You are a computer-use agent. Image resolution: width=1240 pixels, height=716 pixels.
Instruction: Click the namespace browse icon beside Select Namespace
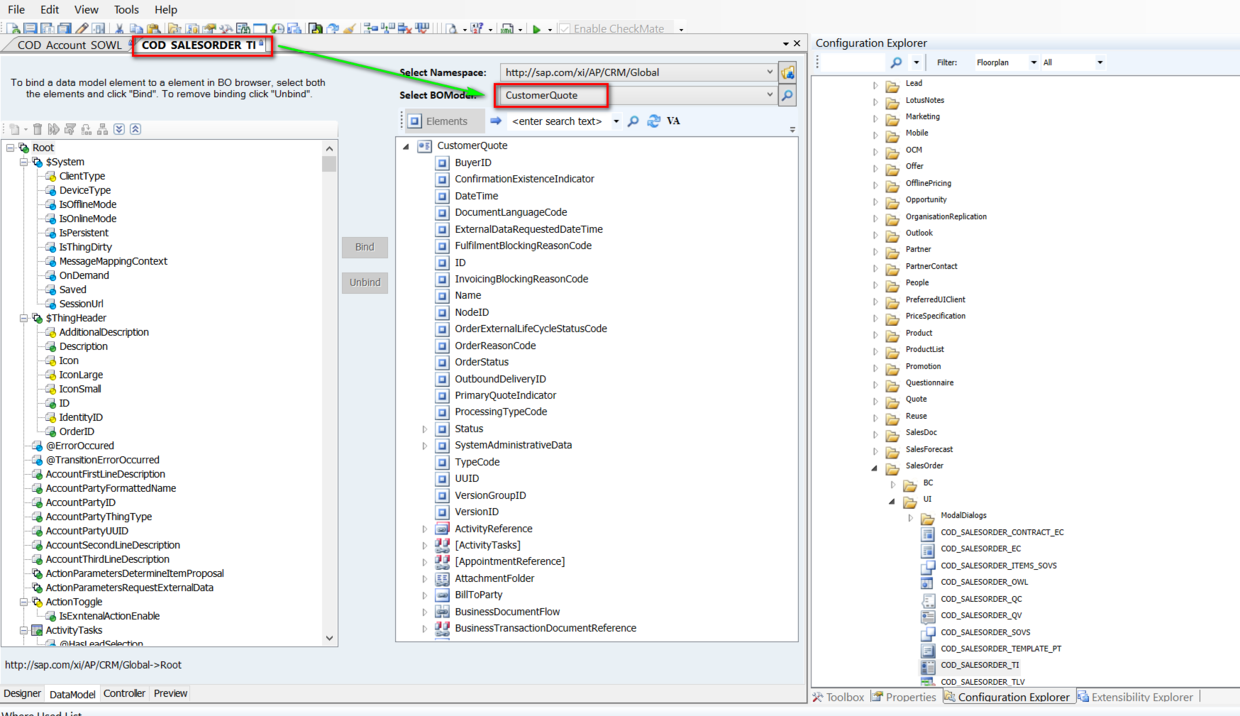point(788,73)
